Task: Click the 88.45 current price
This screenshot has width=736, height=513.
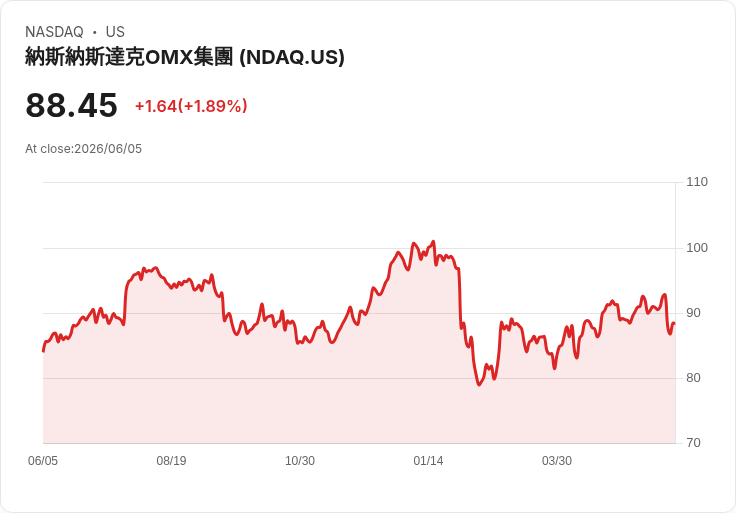Action: click(71, 105)
